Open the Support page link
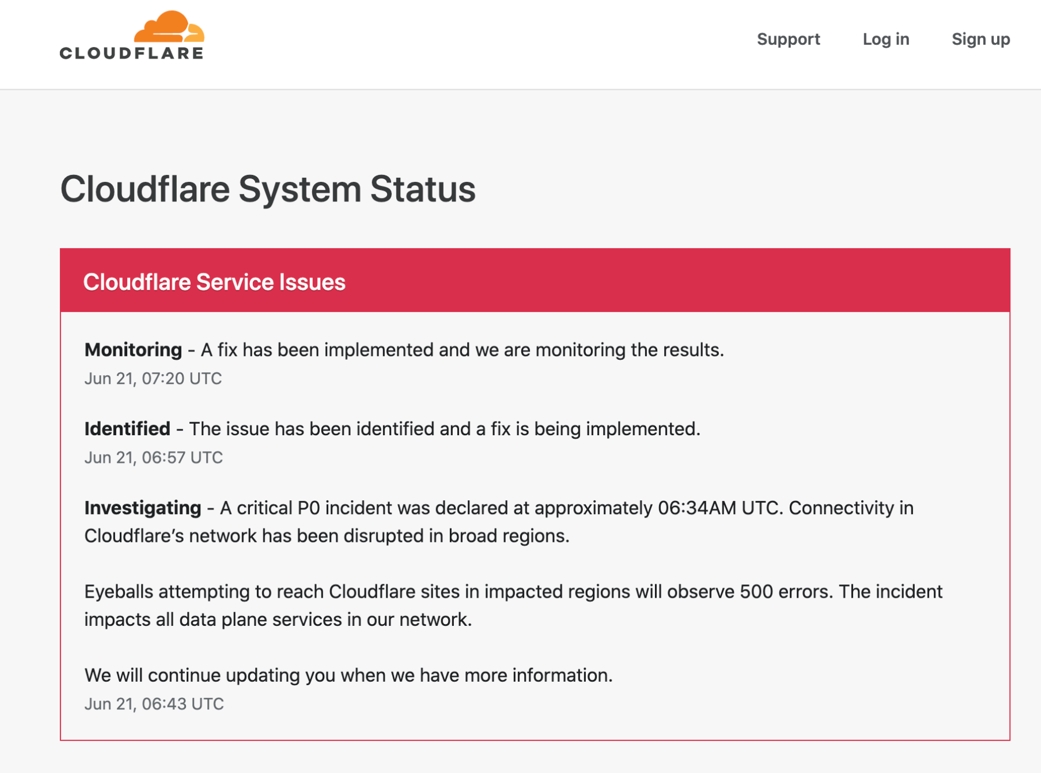This screenshot has width=1041, height=773. (789, 39)
